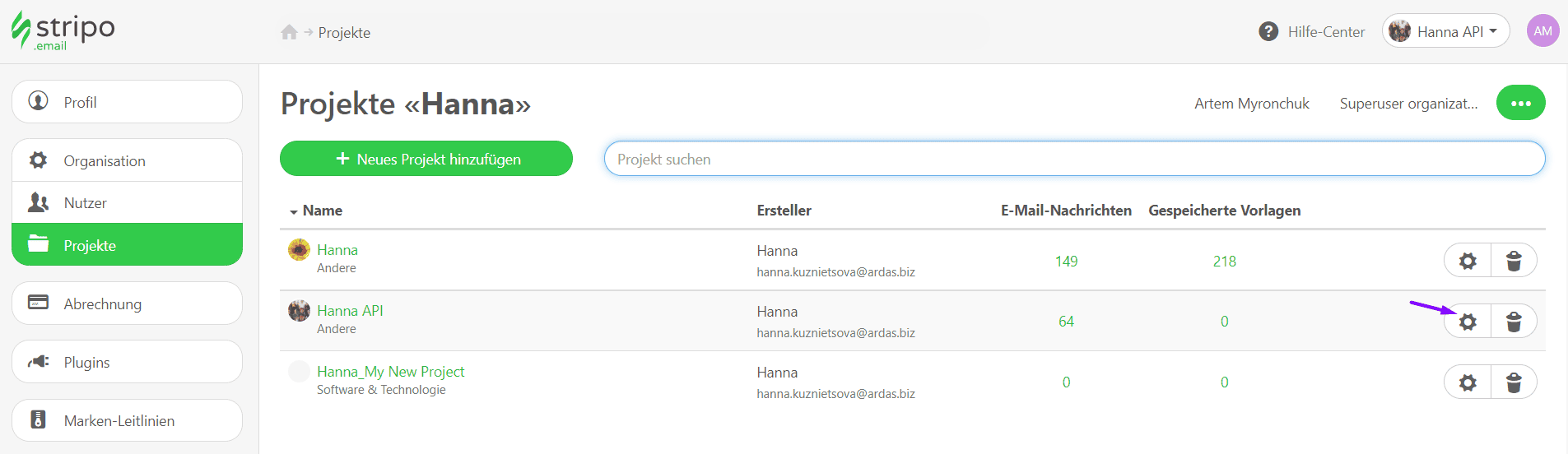Open Profil in the sidebar
The image size is (1568, 454).
tap(127, 102)
